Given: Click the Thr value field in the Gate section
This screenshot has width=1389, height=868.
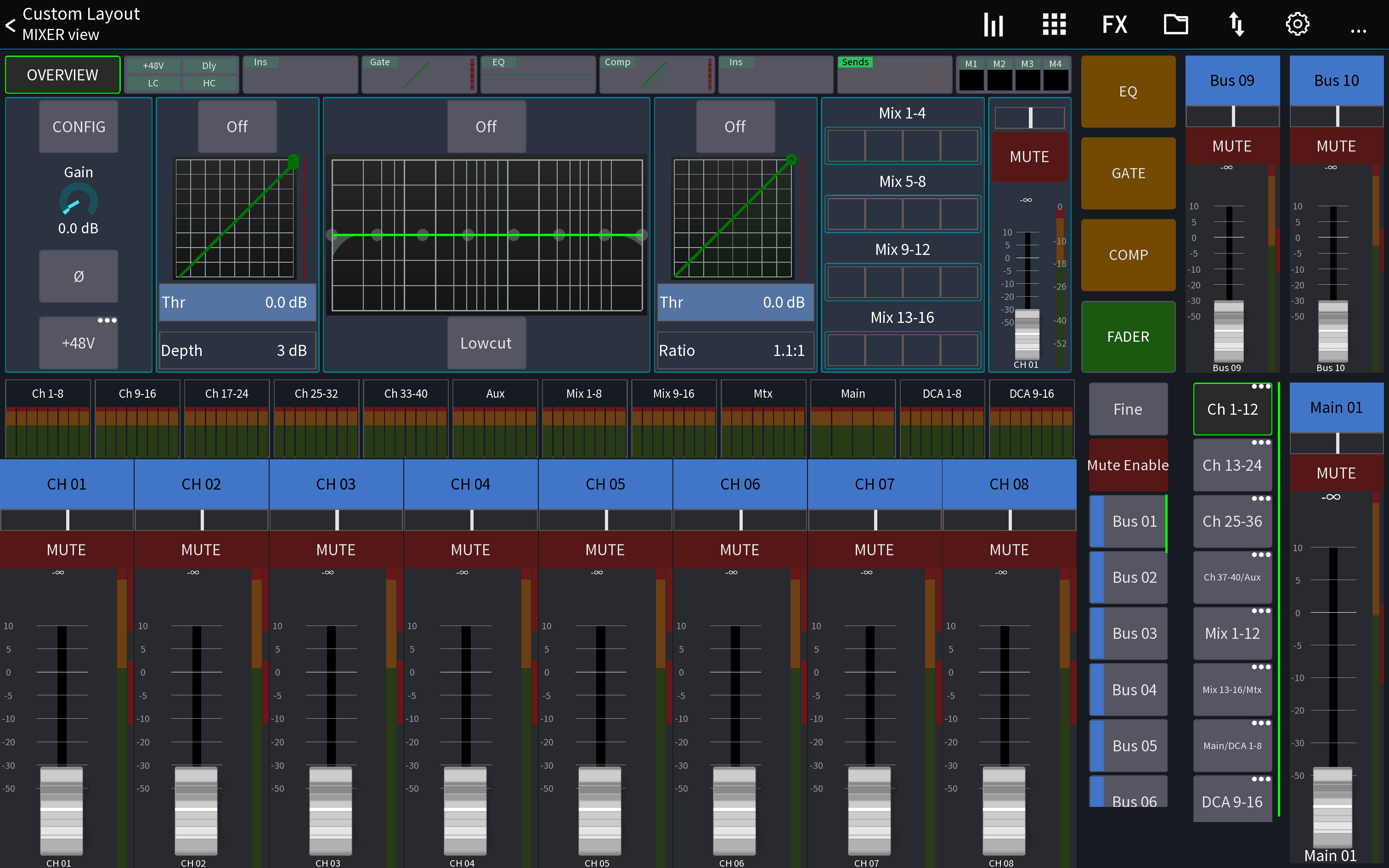Looking at the screenshot, I should click(237, 303).
